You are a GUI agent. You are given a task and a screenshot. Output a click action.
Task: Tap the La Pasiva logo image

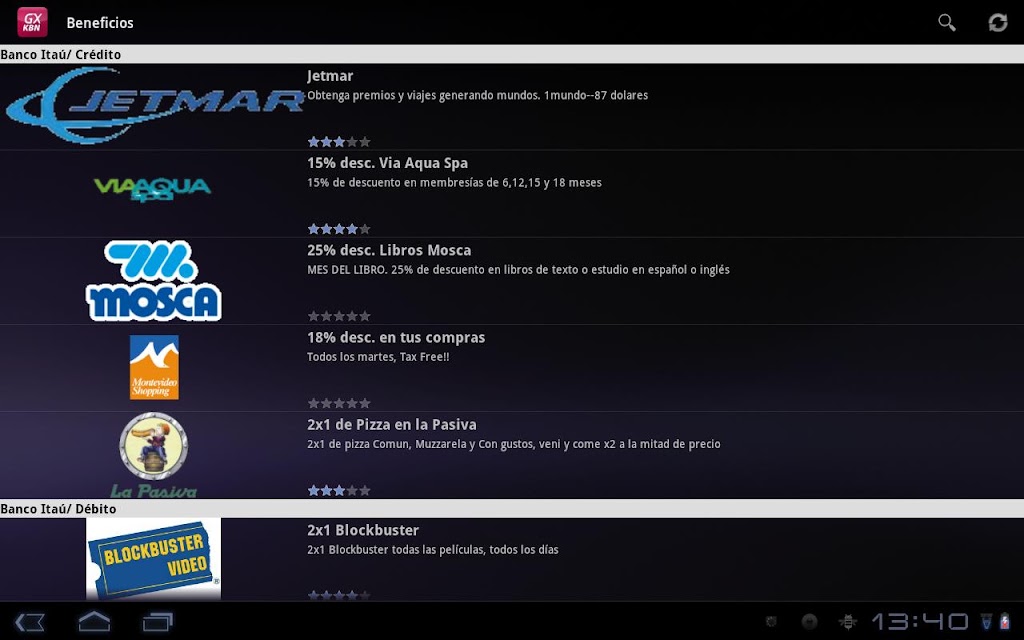pos(153,455)
